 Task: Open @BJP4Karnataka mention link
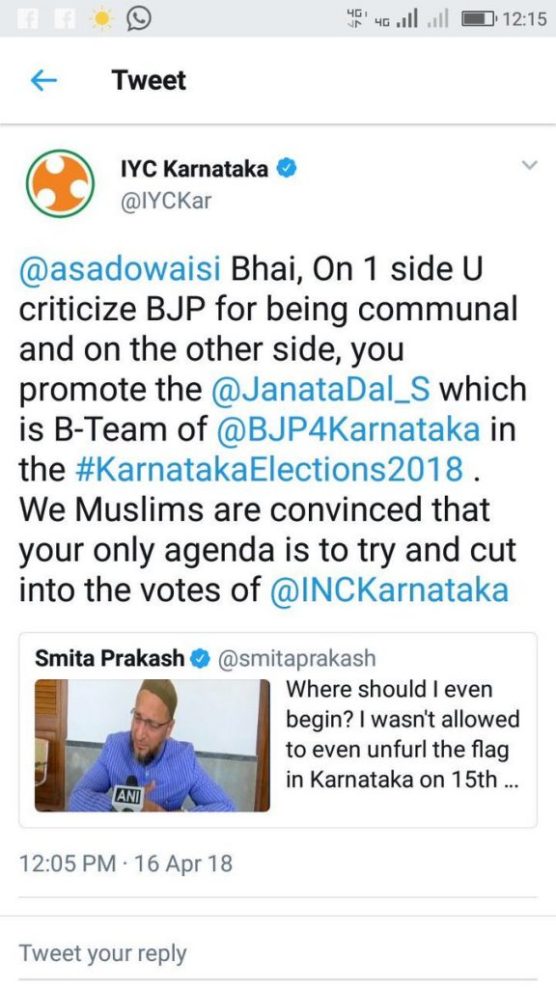(x=348, y=430)
